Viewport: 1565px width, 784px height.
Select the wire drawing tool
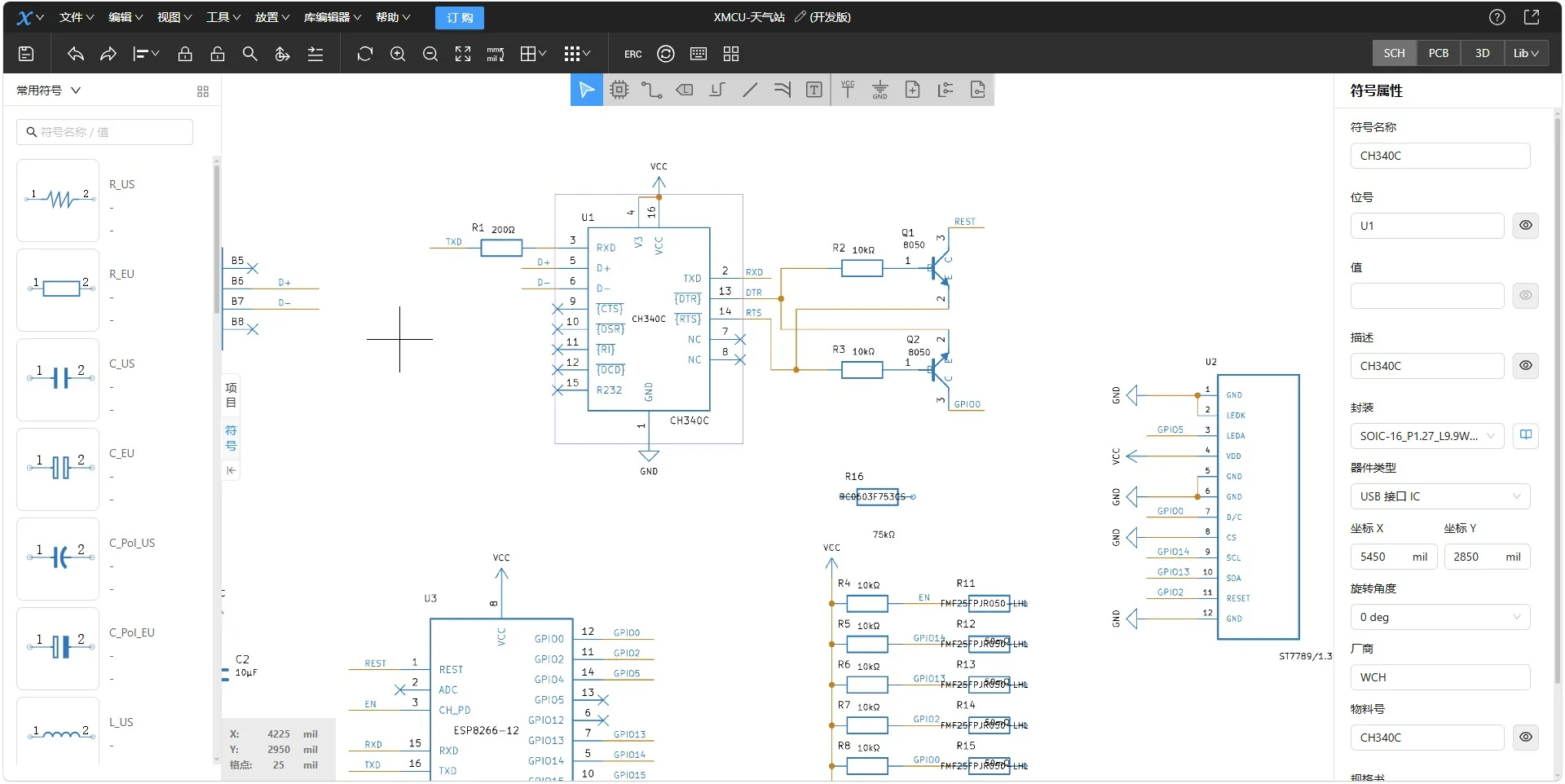(x=651, y=90)
